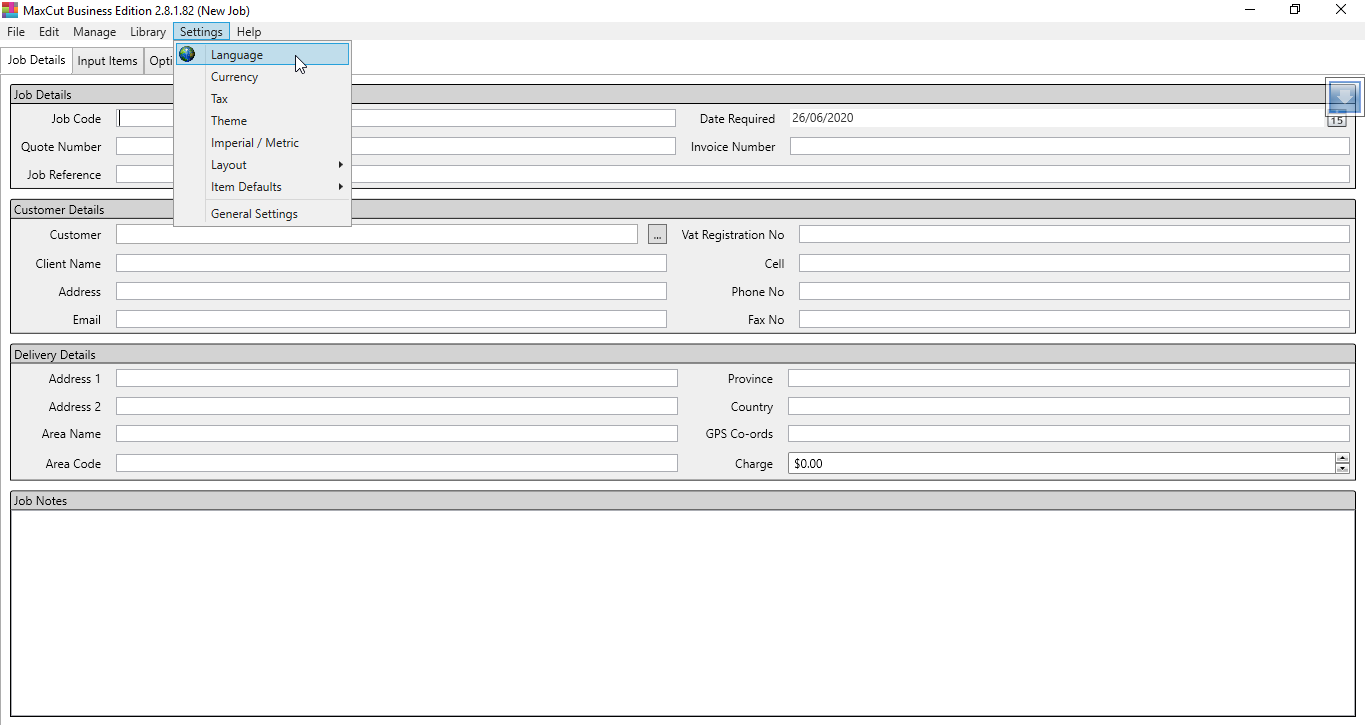Click the MaxCut app icon in title bar
The height and width of the screenshot is (725, 1365).
[x=10, y=10]
